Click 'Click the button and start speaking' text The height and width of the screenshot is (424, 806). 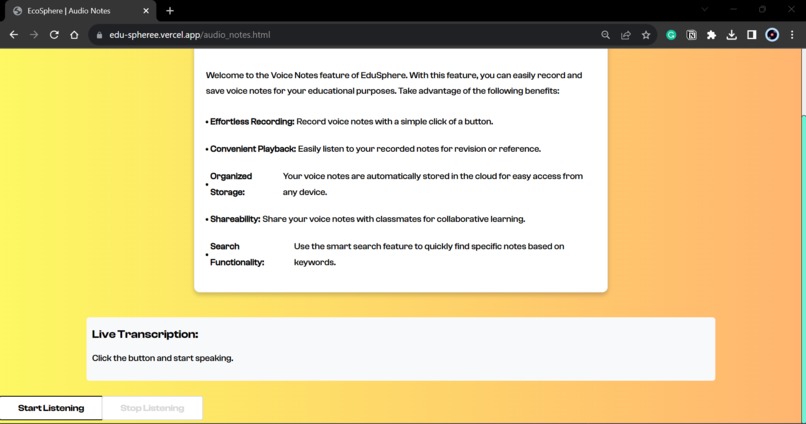(x=162, y=358)
